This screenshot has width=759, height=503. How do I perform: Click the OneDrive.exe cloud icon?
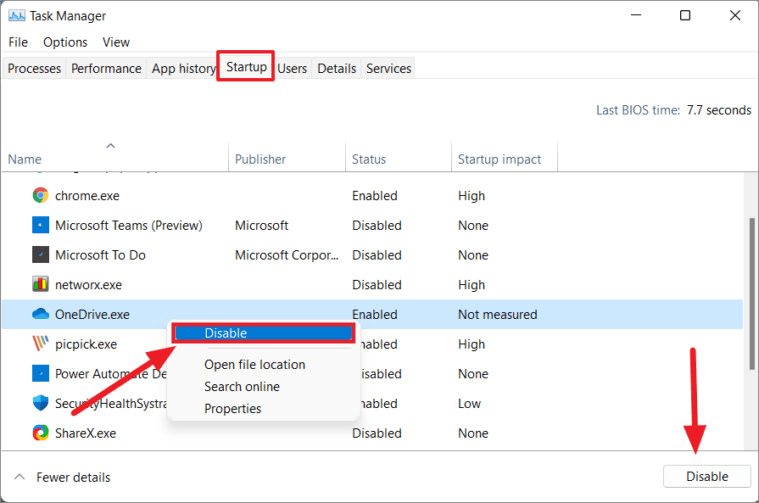click(41, 314)
